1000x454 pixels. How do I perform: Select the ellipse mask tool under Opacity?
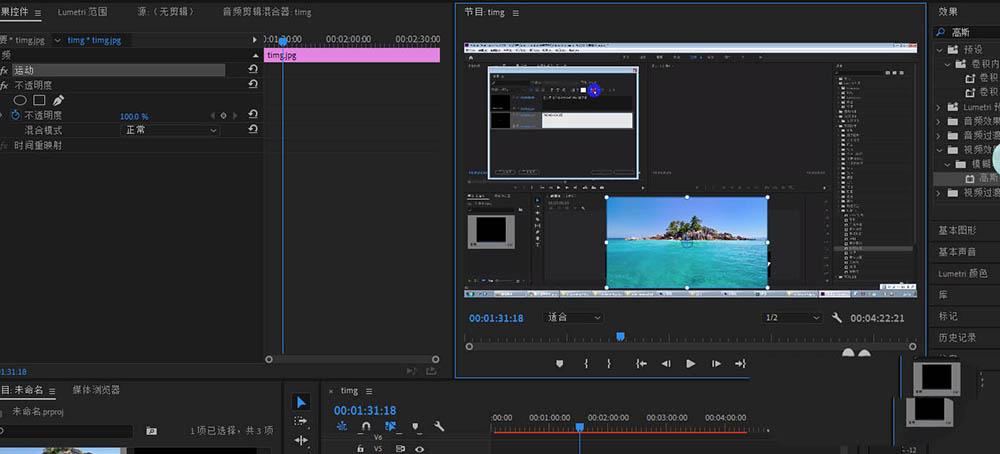(x=20, y=100)
